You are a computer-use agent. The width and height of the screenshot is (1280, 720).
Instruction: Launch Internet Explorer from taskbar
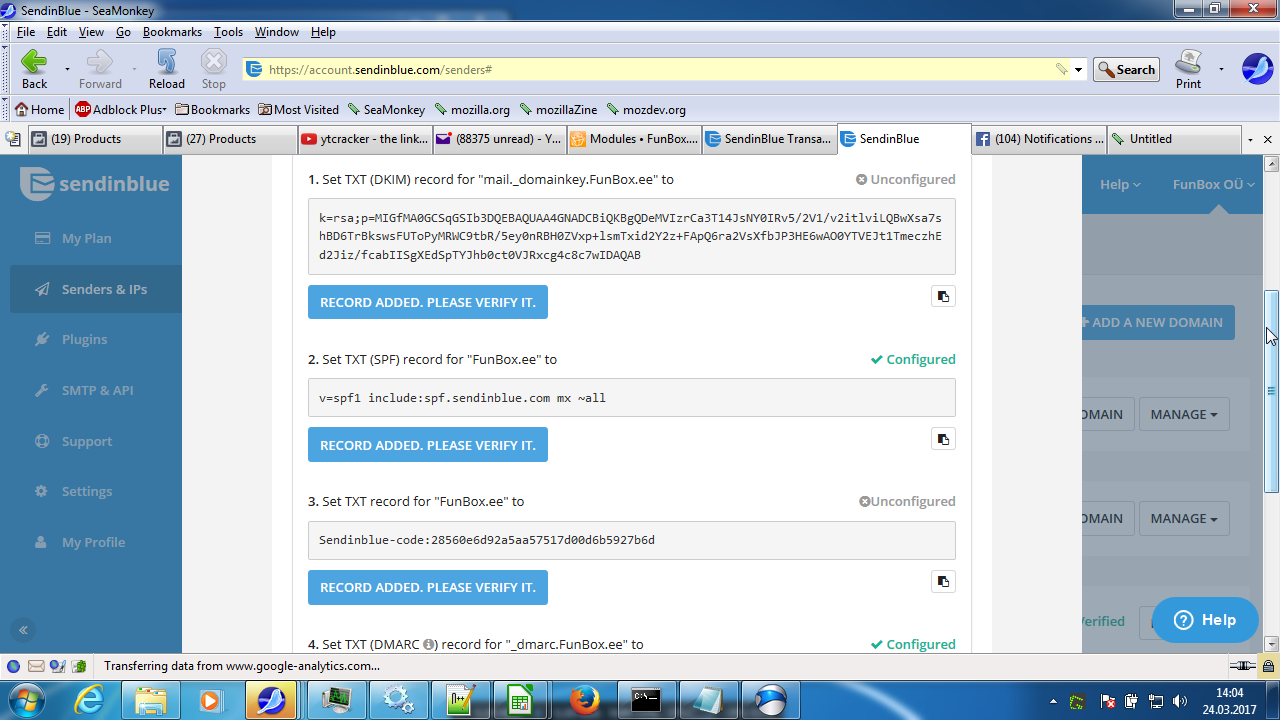click(x=89, y=700)
